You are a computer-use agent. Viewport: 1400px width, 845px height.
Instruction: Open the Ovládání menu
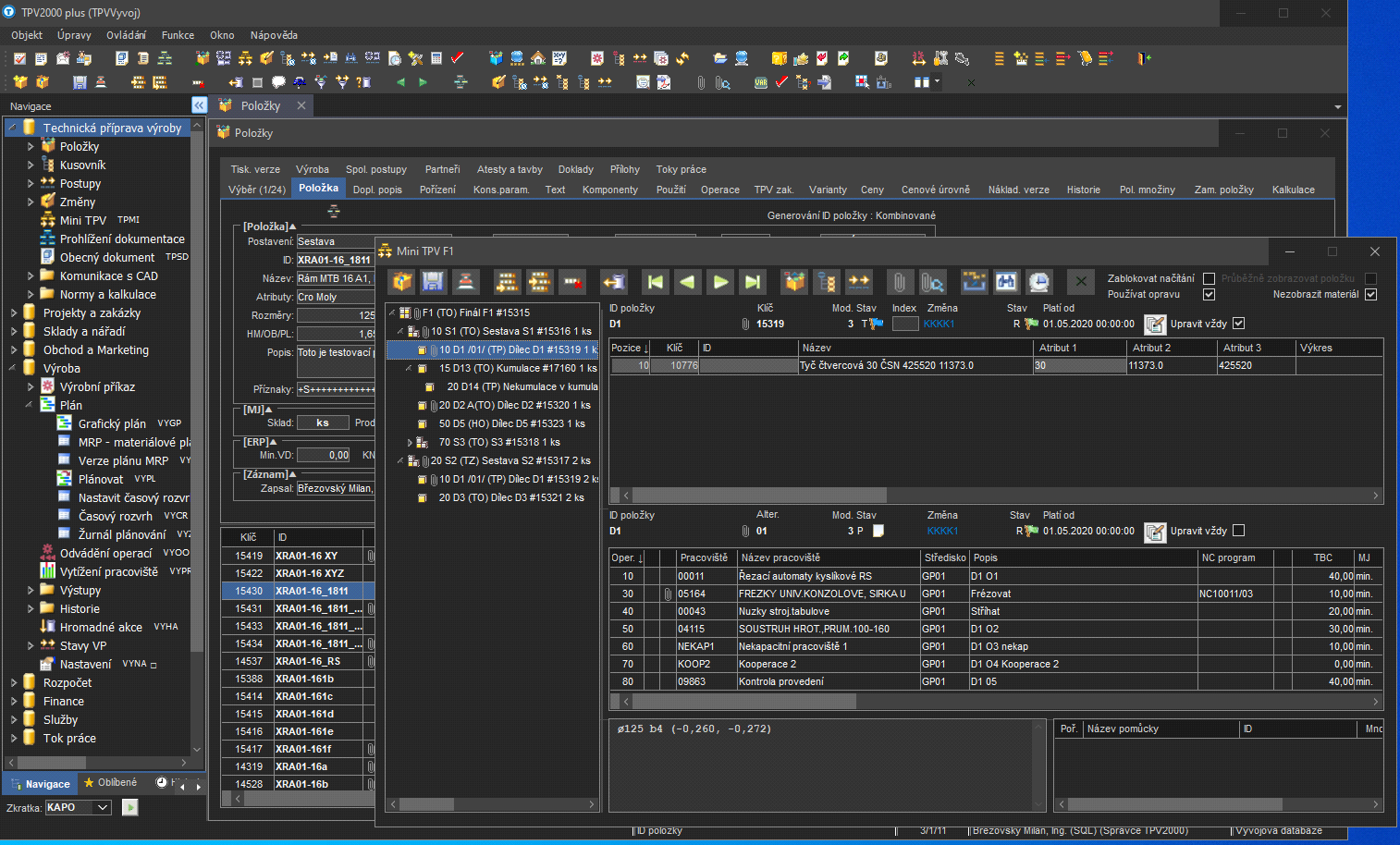pos(126,35)
